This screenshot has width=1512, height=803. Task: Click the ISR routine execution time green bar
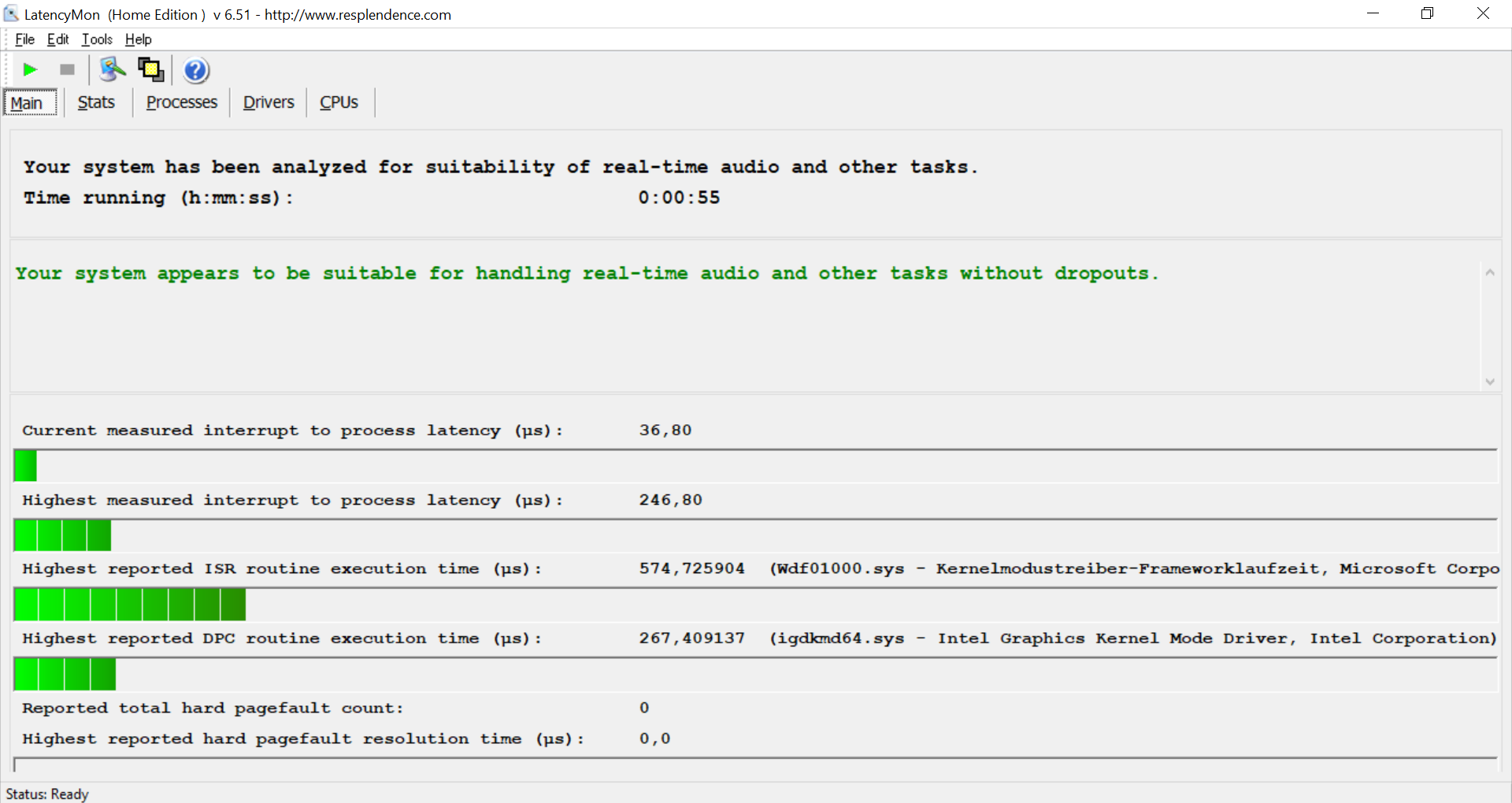pos(130,605)
